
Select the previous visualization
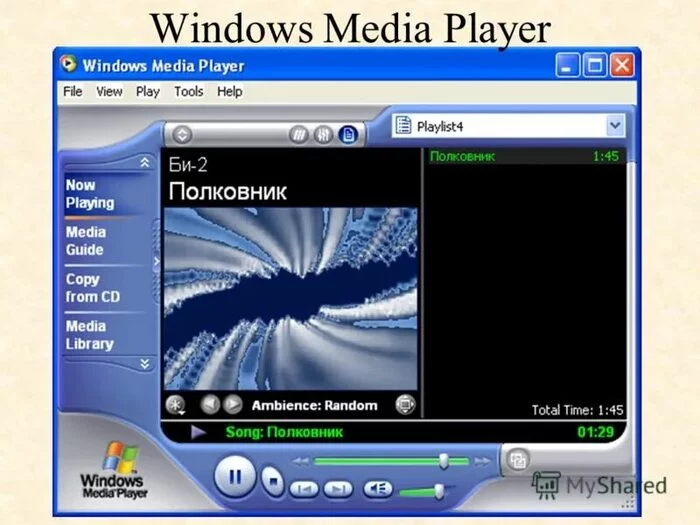210,405
